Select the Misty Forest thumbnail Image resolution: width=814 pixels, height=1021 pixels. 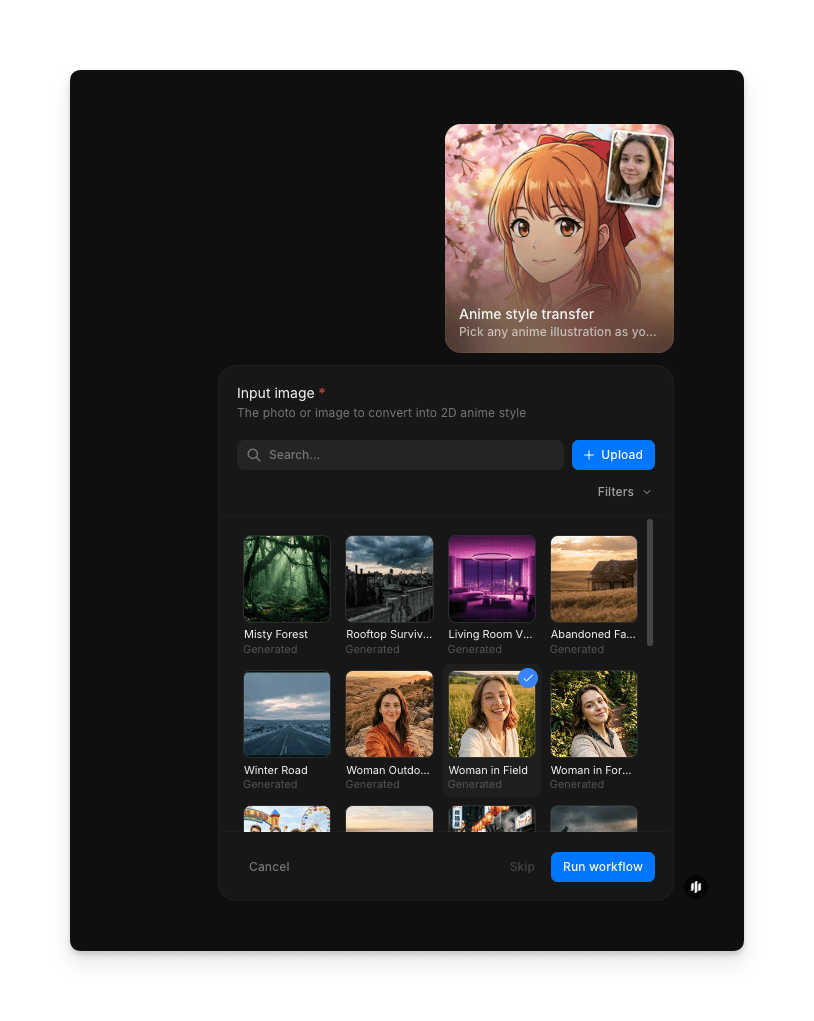point(287,579)
